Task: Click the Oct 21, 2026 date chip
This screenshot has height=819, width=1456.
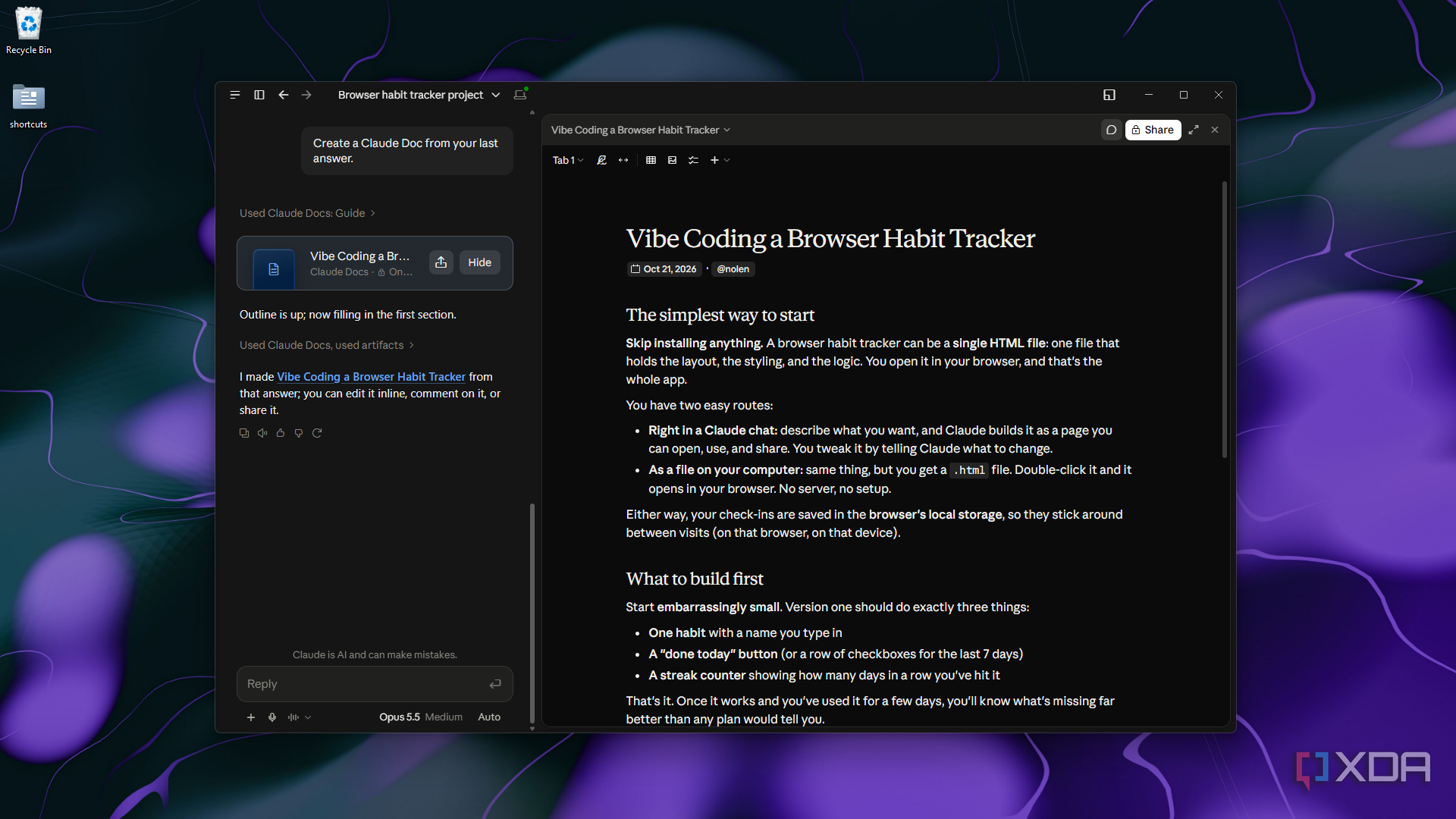Action: pyautogui.click(x=664, y=269)
